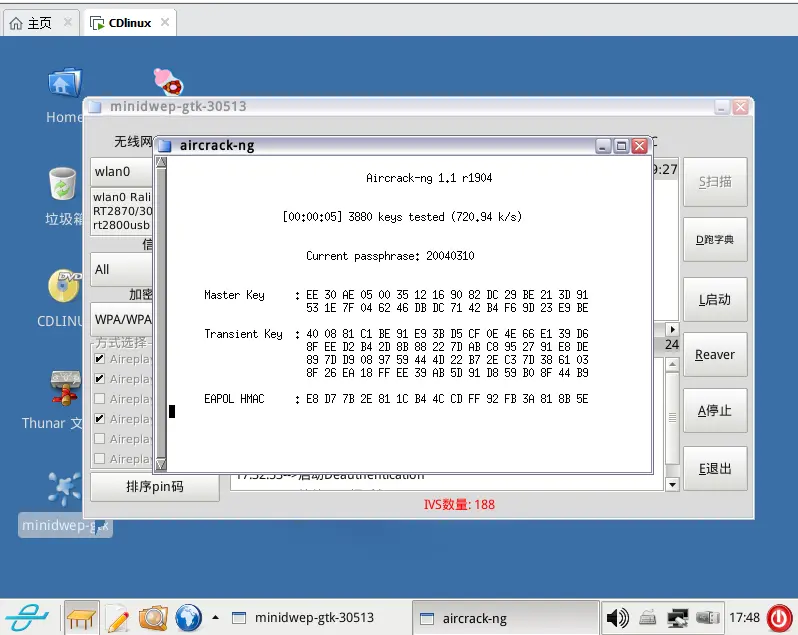Viewport: 798px width, 635px height.
Task: Select the minidwep-gtk desktop launcher icon
Action: tap(64, 488)
